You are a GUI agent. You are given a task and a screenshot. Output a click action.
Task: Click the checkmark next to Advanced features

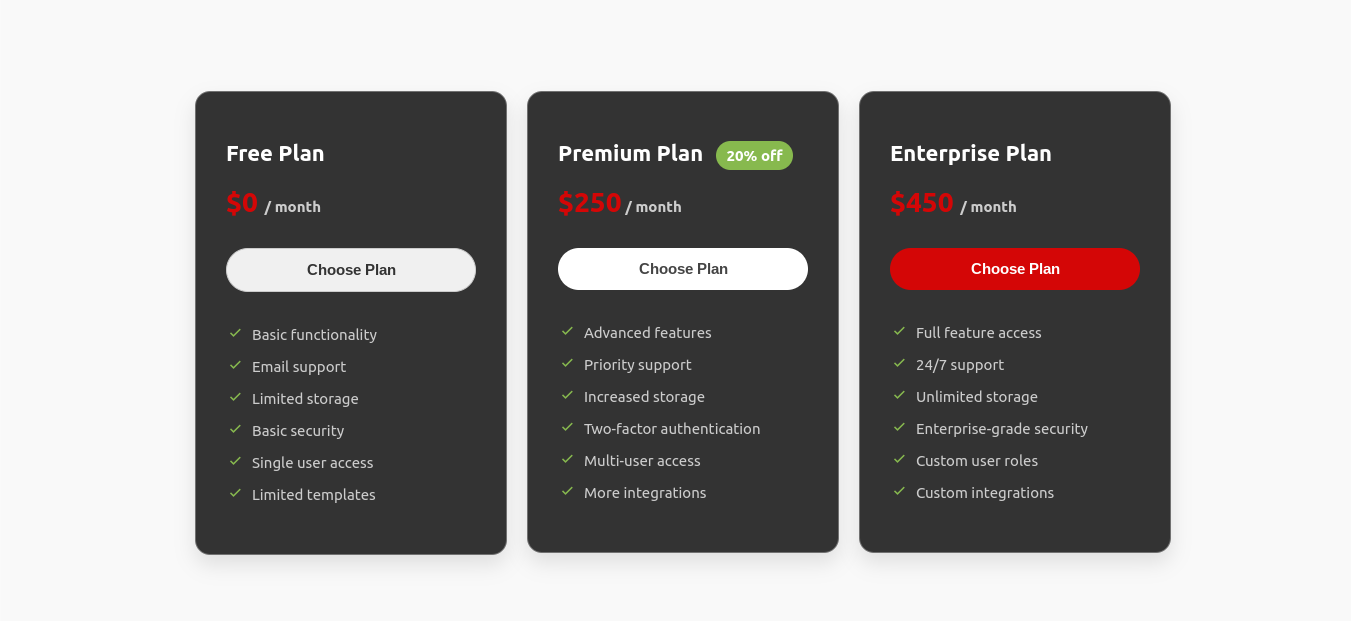click(x=568, y=332)
